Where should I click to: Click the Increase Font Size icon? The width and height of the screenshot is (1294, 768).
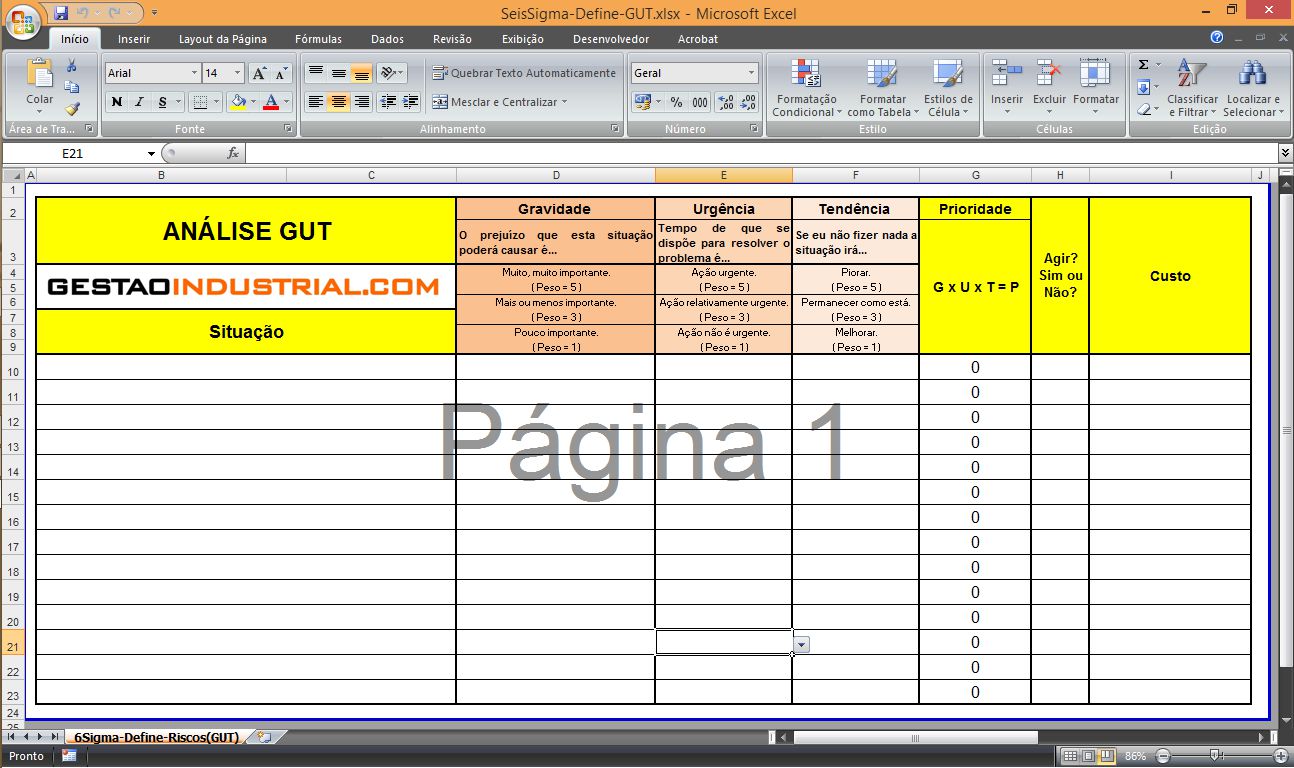pyautogui.click(x=259, y=73)
